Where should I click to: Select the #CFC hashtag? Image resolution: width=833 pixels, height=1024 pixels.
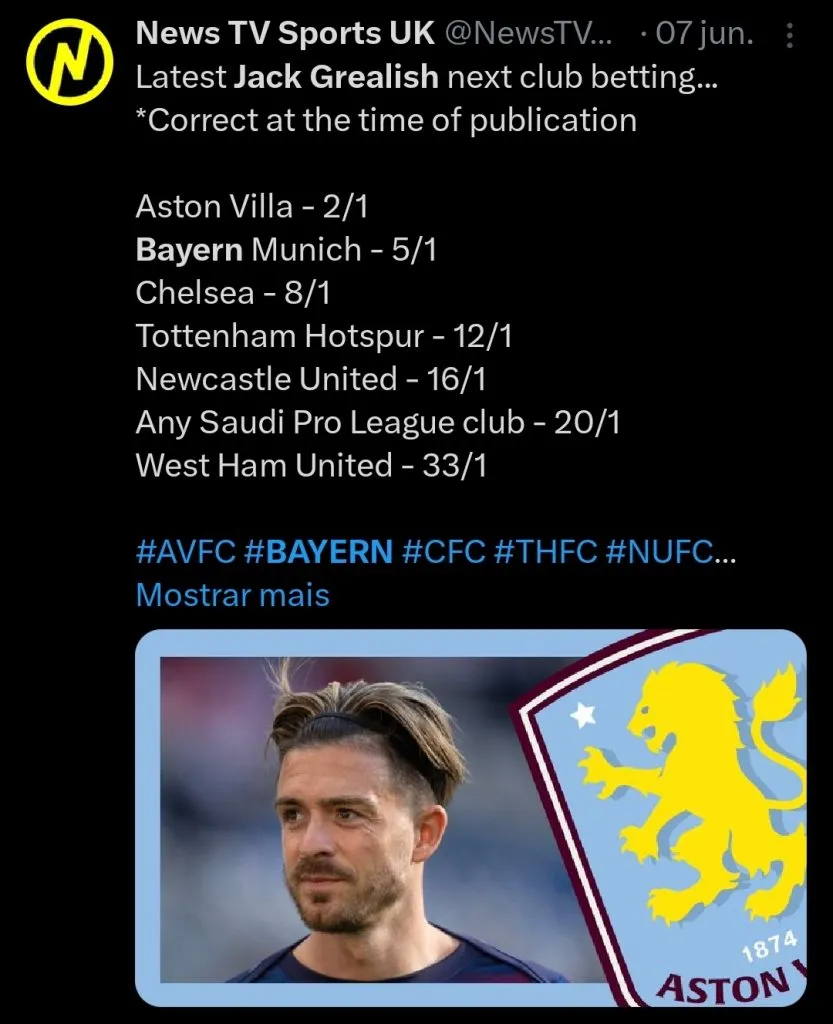click(441, 551)
